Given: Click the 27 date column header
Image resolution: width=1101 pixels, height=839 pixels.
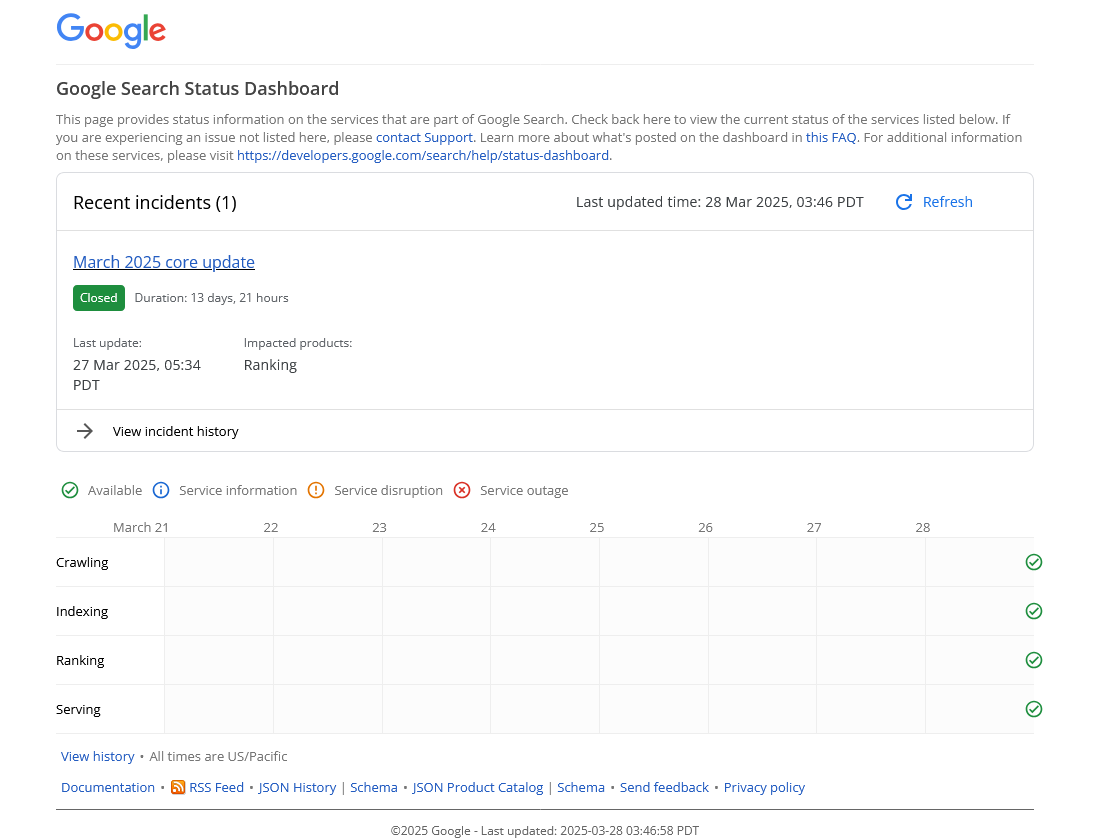Looking at the screenshot, I should click(814, 527).
